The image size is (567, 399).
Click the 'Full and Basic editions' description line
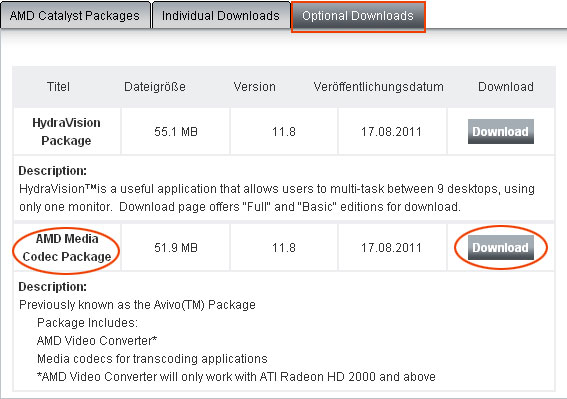pos(240,207)
